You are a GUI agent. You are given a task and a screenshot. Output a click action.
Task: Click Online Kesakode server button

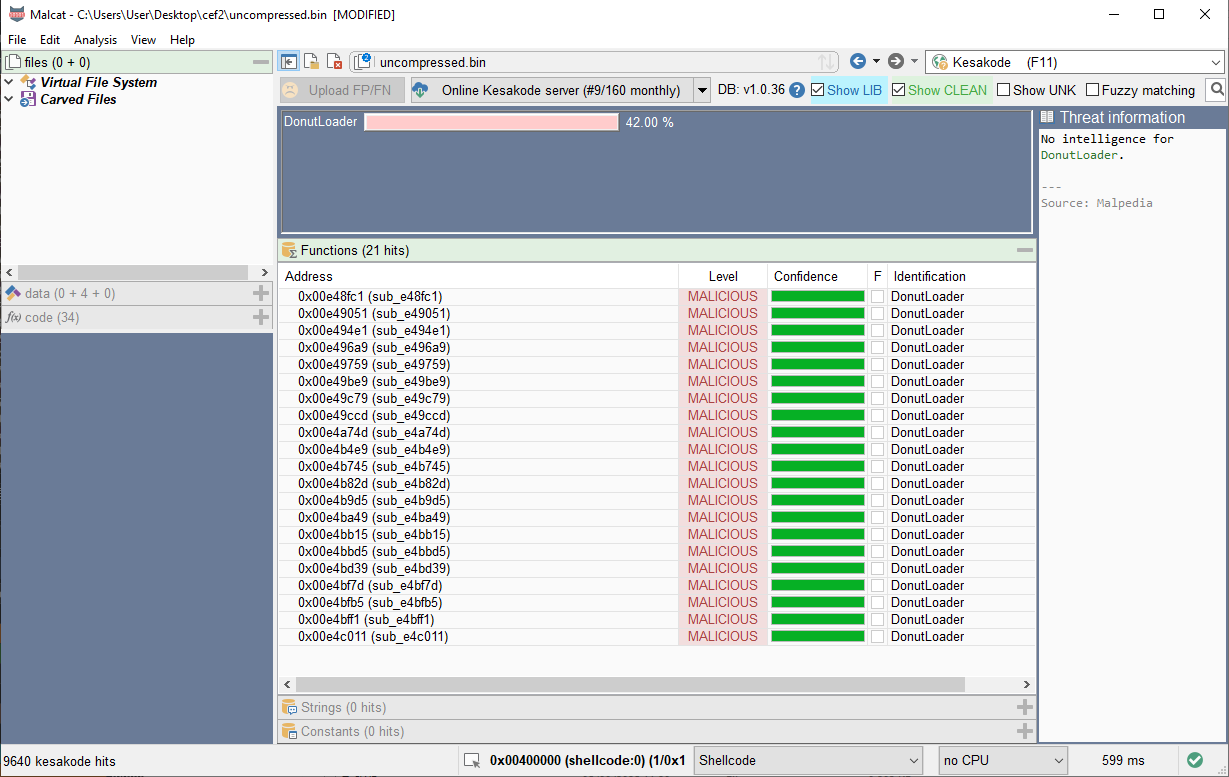pos(552,90)
